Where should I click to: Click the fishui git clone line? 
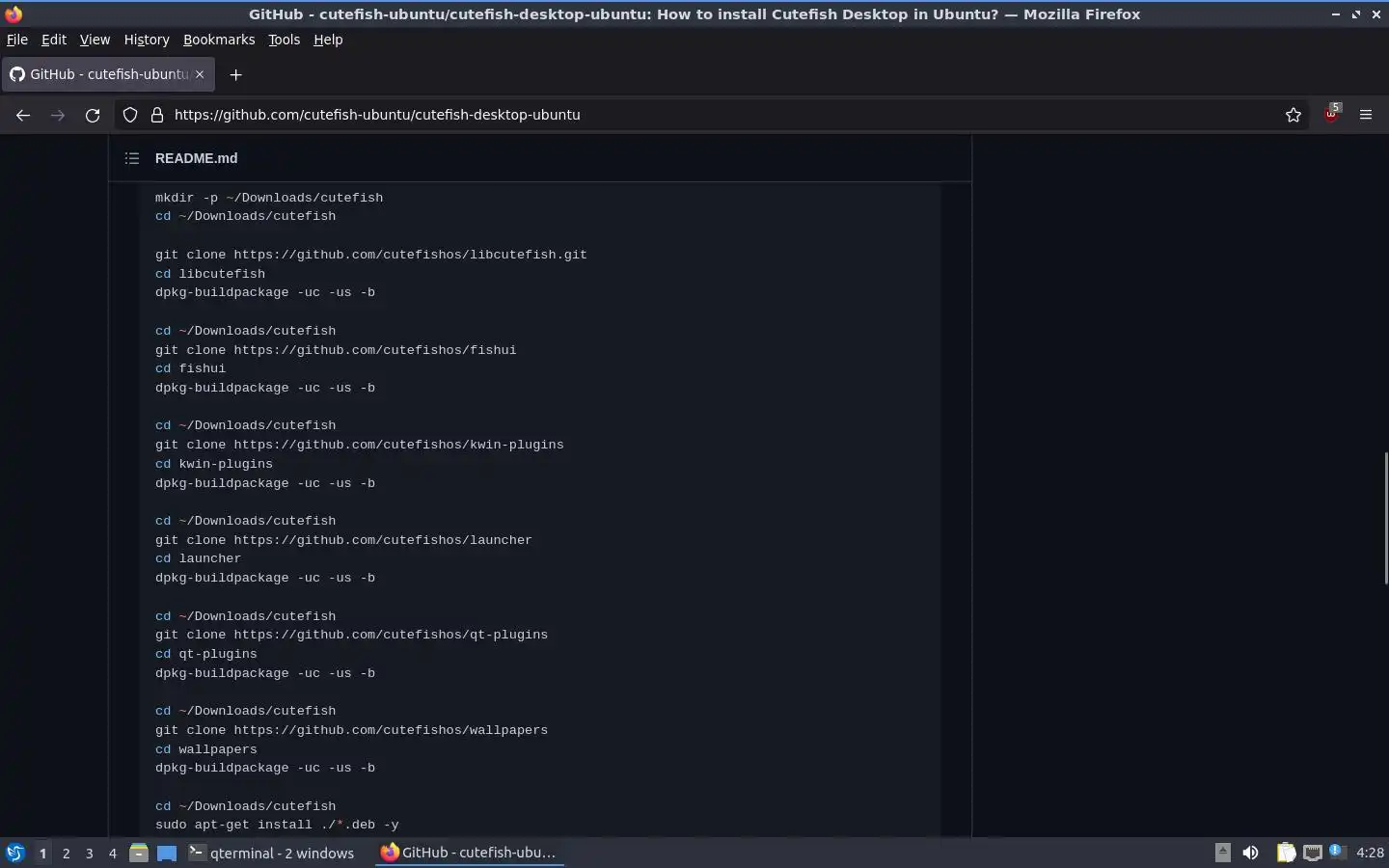coord(336,350)
